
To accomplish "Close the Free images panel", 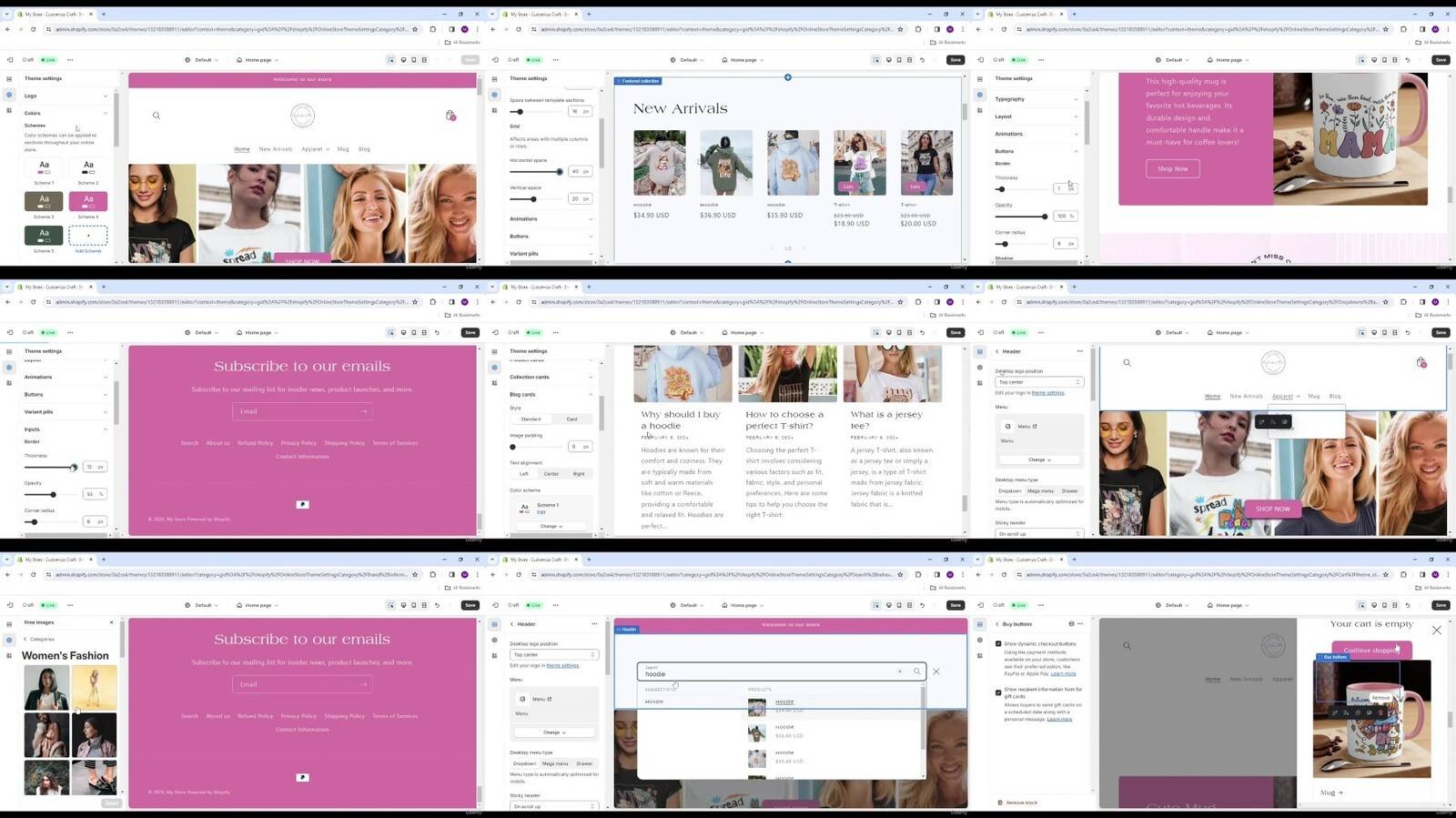I will (112, 622).
